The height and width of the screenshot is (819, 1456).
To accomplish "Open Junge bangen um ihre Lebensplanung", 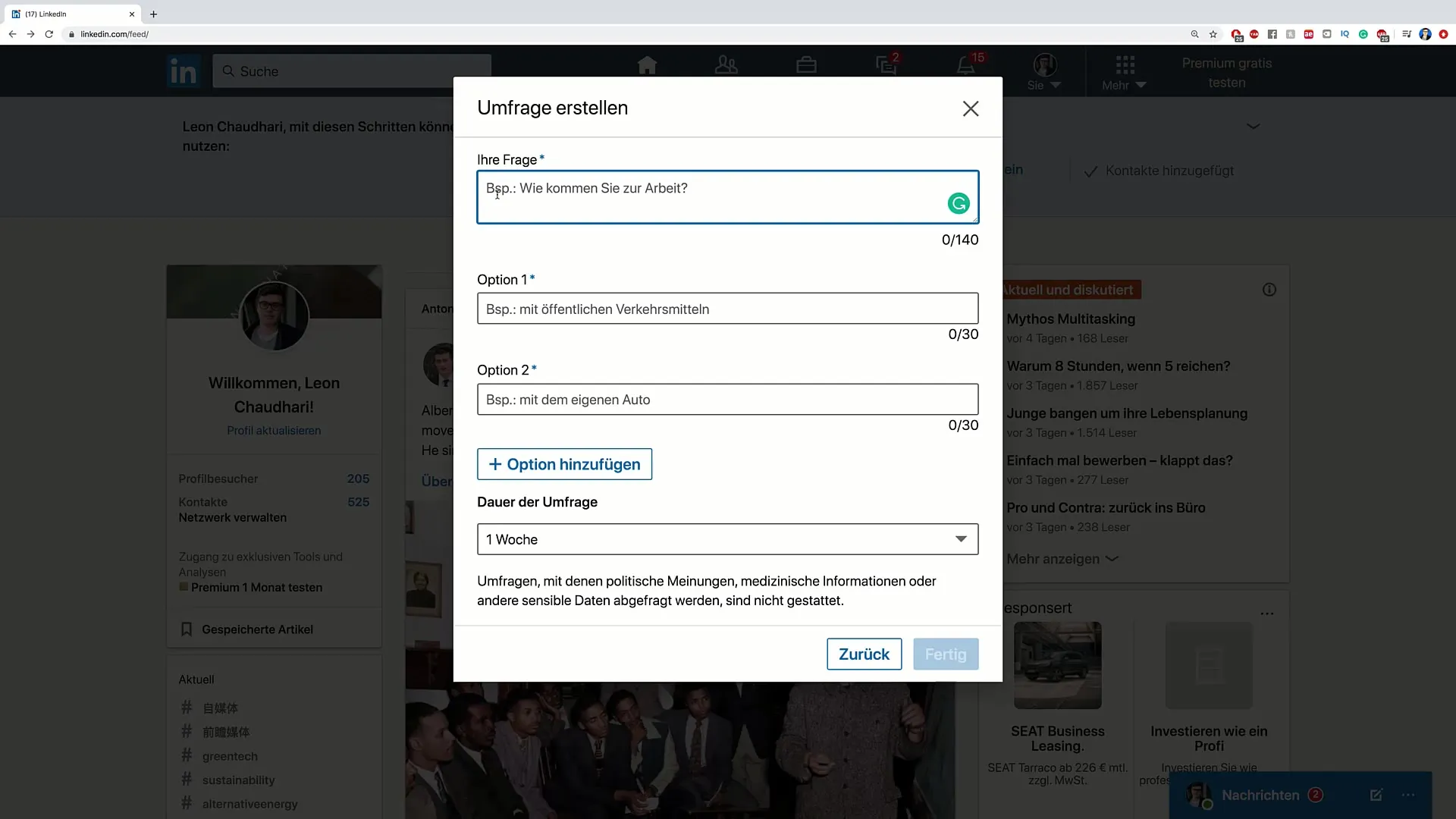I will tap(1127, 413).
